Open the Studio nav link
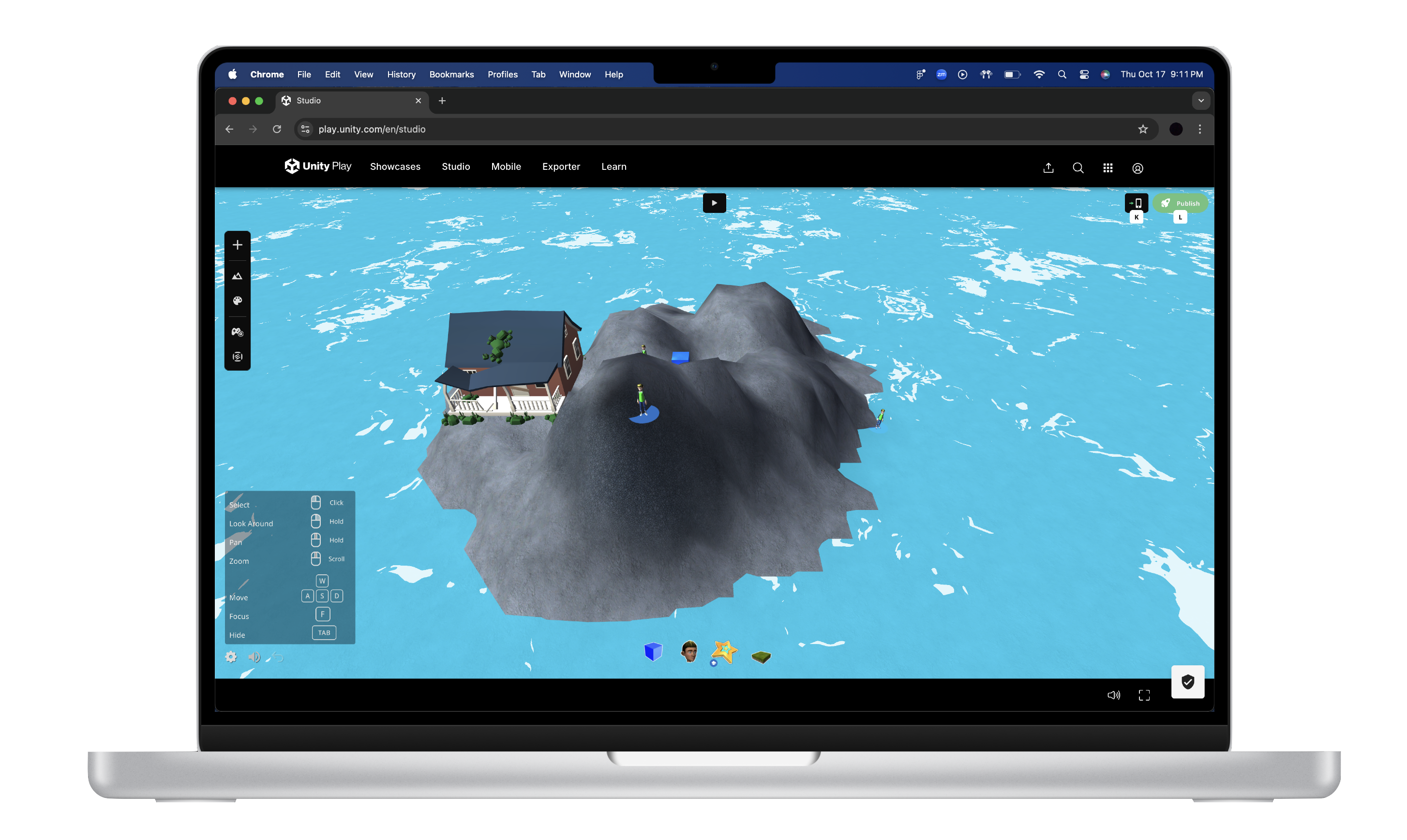 click(456, 166)
